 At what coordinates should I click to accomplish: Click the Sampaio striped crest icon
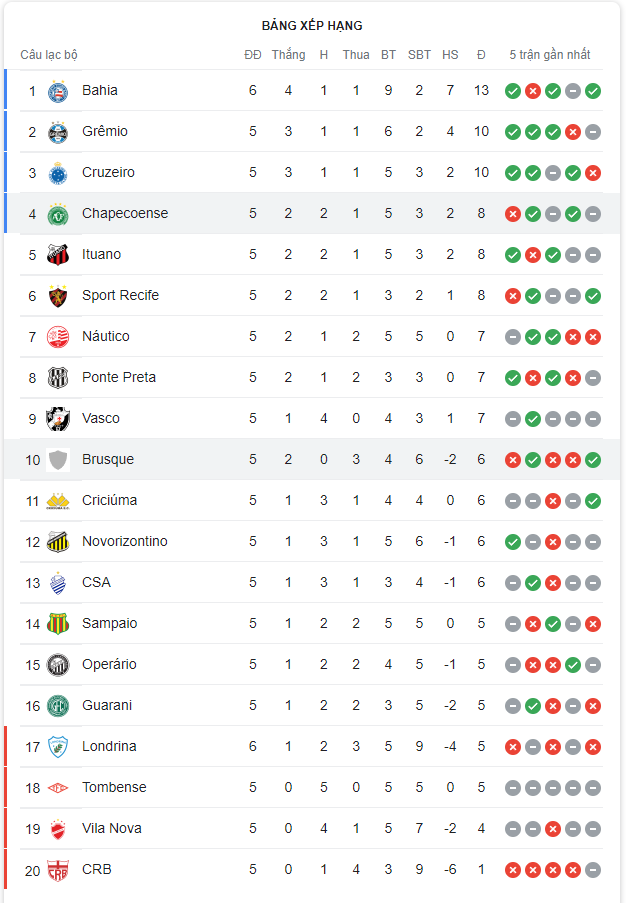[57, 624]
